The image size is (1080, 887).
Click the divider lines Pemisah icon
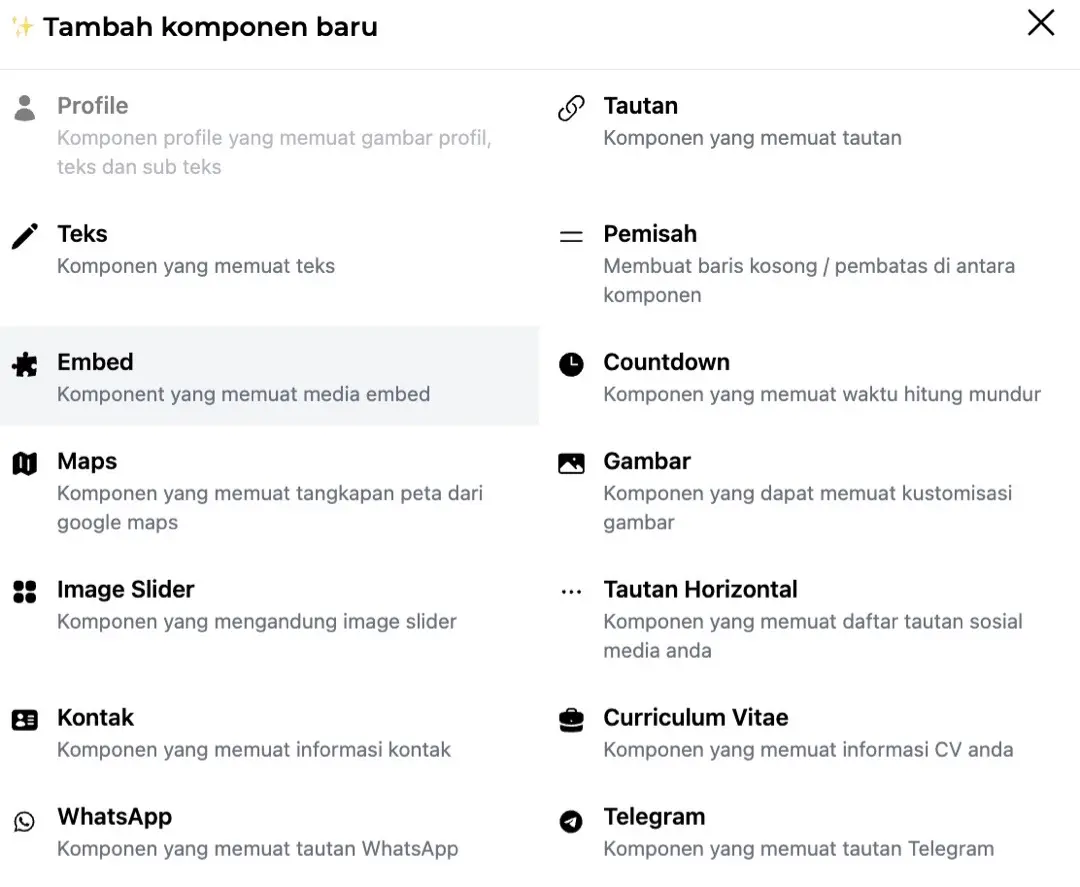coord(571,237)
